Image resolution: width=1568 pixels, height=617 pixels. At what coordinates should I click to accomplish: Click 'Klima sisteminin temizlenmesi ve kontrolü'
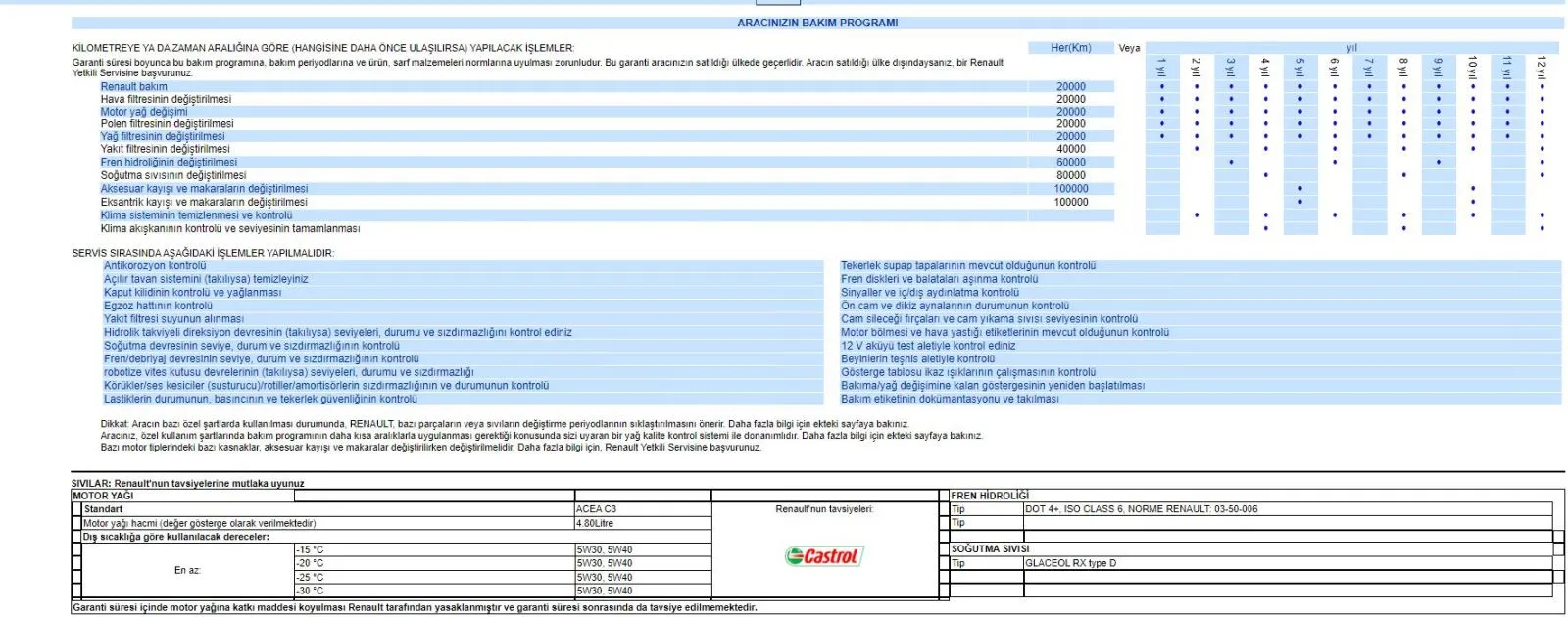[x=197, y=215]
